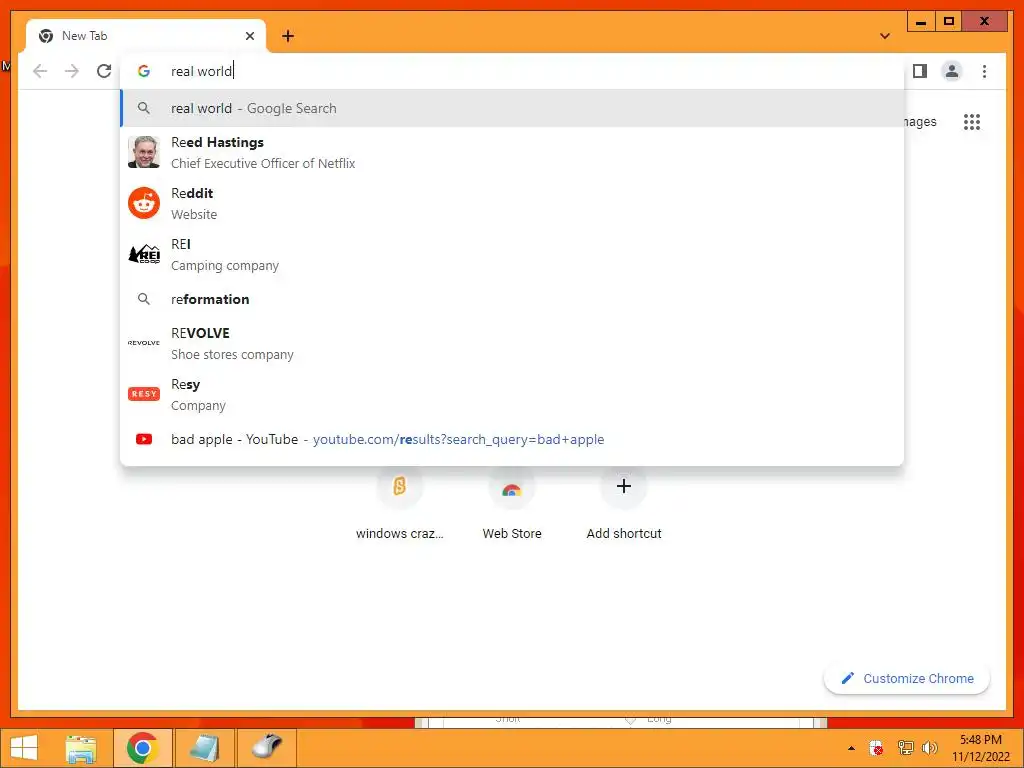
Task: Reload the page with the refresh icon
Action: [104, 71]
